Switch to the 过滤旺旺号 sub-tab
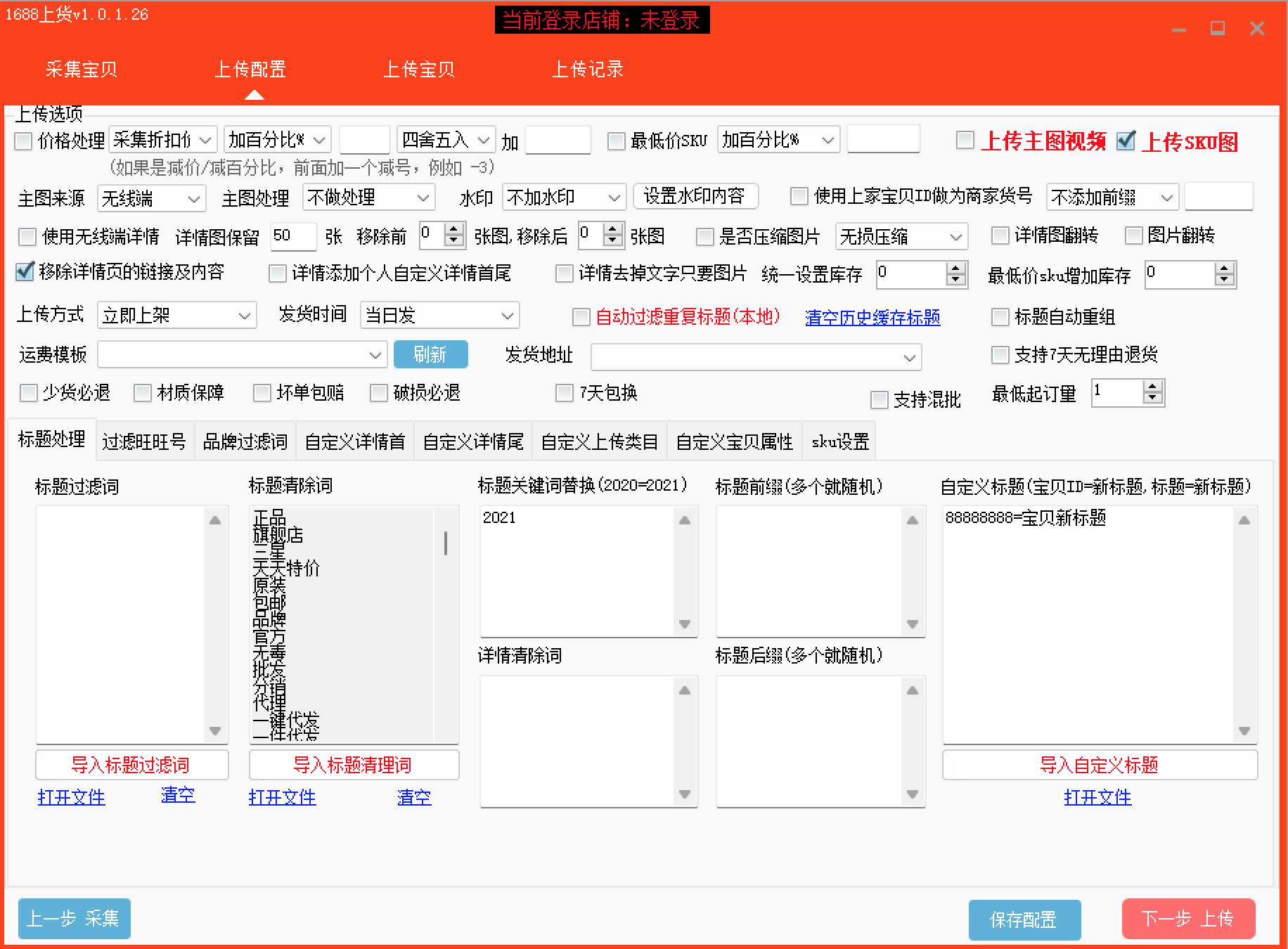Viewport: 1288px width, 949px height. [x=144, y=441]
